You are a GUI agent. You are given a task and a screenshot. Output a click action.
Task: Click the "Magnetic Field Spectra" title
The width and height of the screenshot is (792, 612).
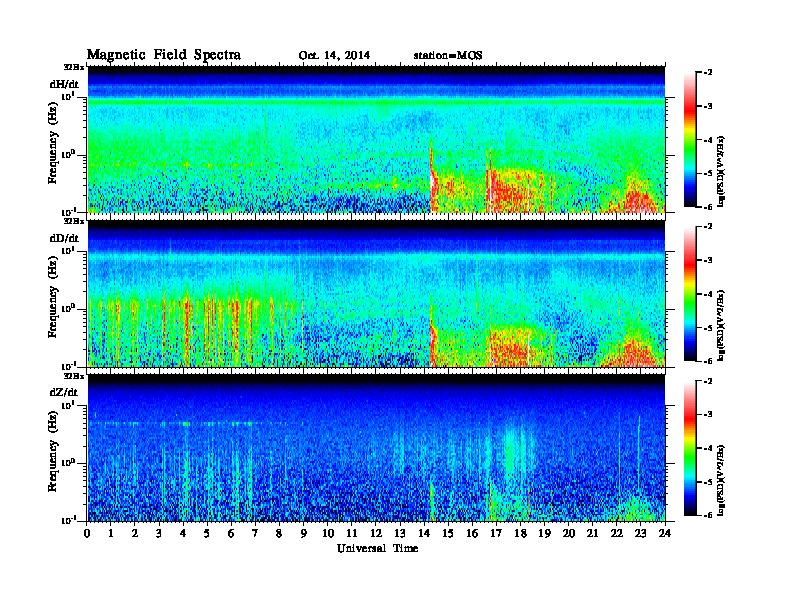tap(164, 55)
